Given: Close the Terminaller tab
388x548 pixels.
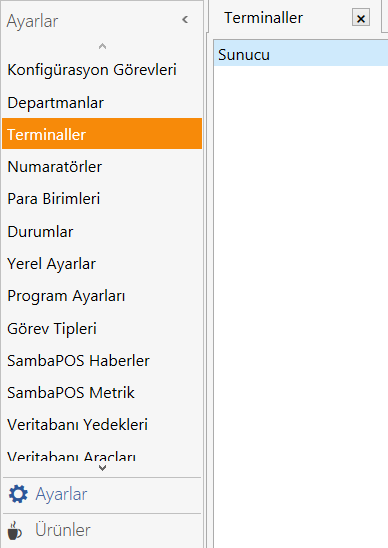Looking at the screenshot, I should [361, 17].
